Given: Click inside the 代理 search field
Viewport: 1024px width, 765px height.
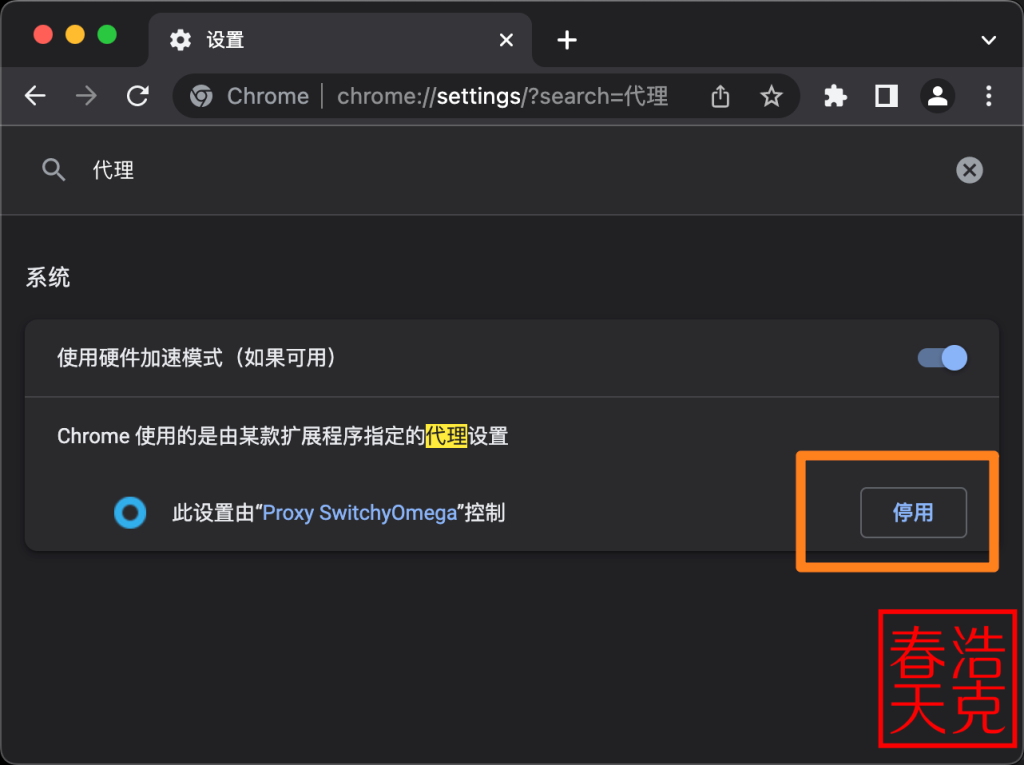Looking at the screenshot, I should coord(300,170).
